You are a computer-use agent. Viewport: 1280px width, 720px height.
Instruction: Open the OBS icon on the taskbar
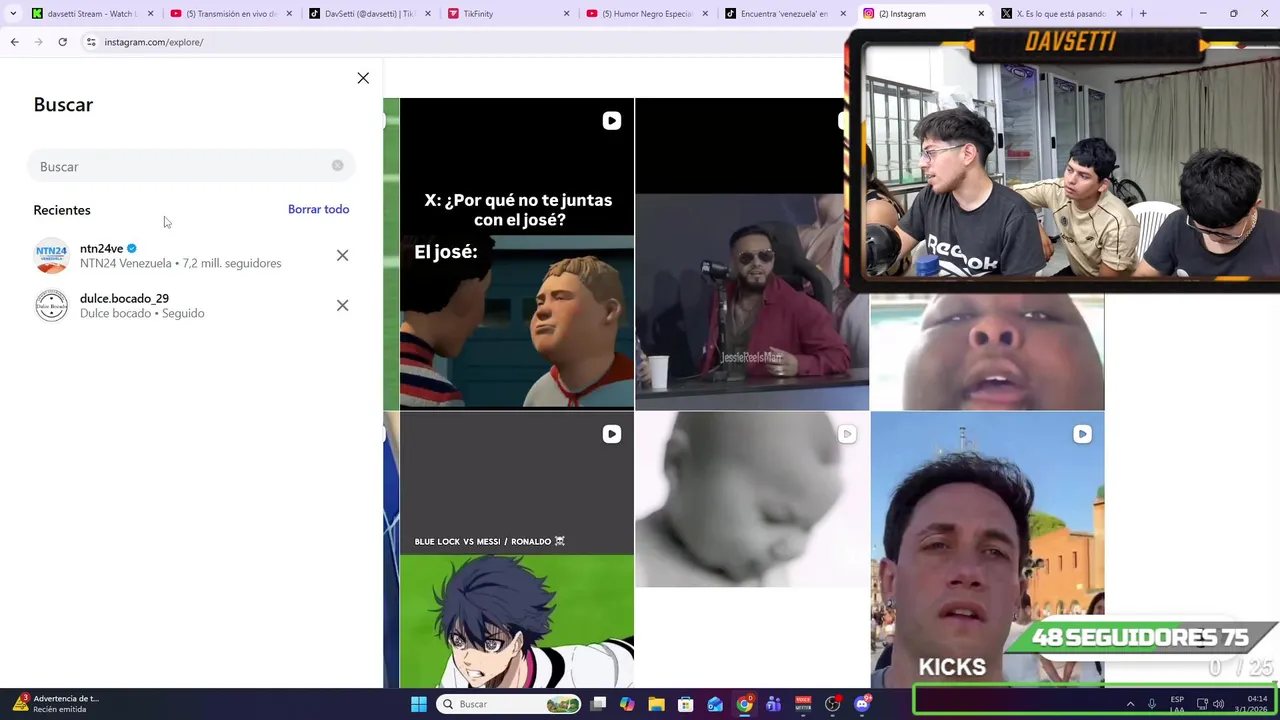[832, 704]
